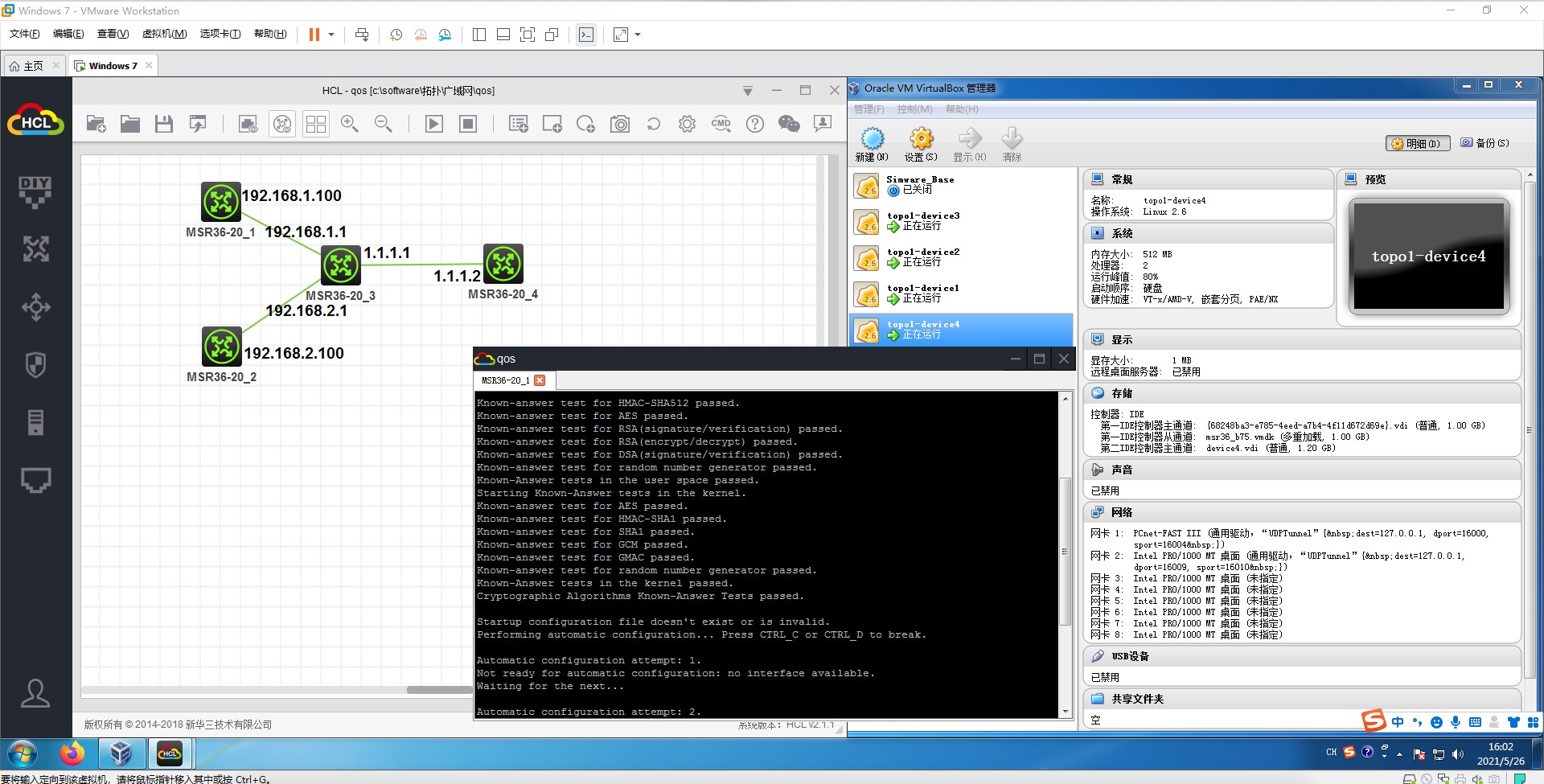Open VMware 文件(F) menu
Image resolution: width=1544 pixels, height=784 pixels.
coord(24,34)
